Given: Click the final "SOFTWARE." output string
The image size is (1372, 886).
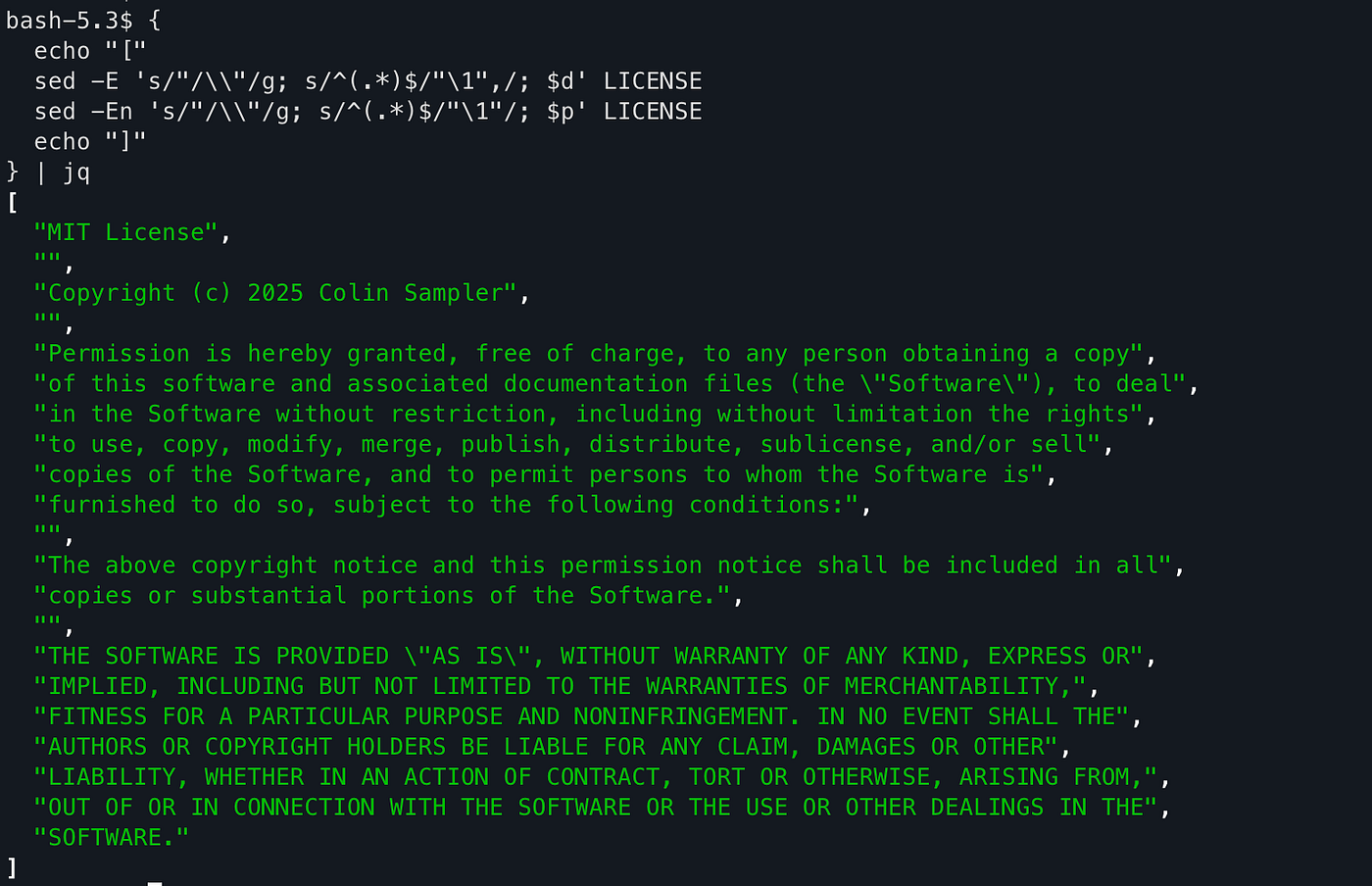Looking at the screenshot, I should [112, 838].
